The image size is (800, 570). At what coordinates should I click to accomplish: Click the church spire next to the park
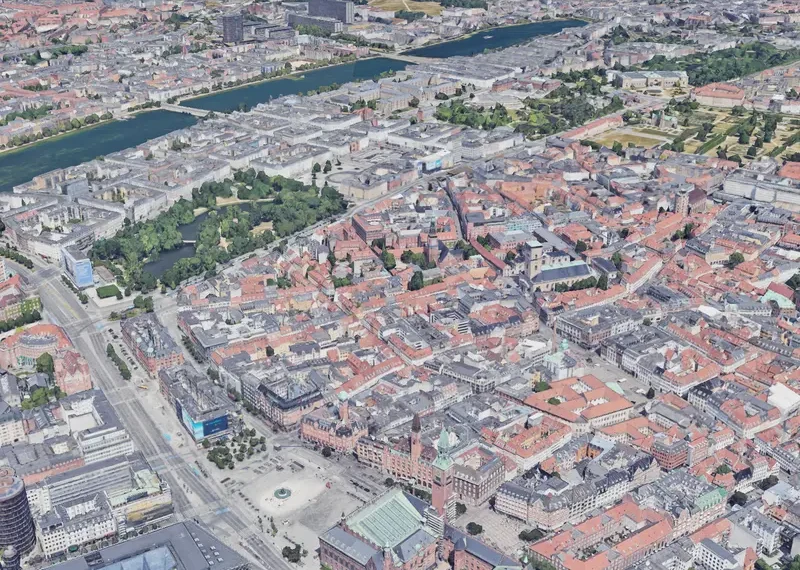[433, 243]
